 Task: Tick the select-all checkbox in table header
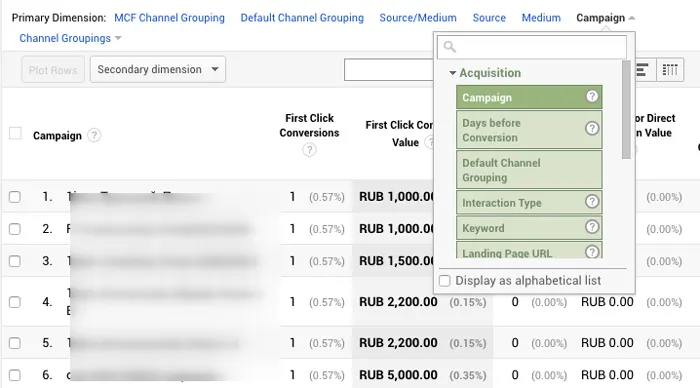[15, 134]
